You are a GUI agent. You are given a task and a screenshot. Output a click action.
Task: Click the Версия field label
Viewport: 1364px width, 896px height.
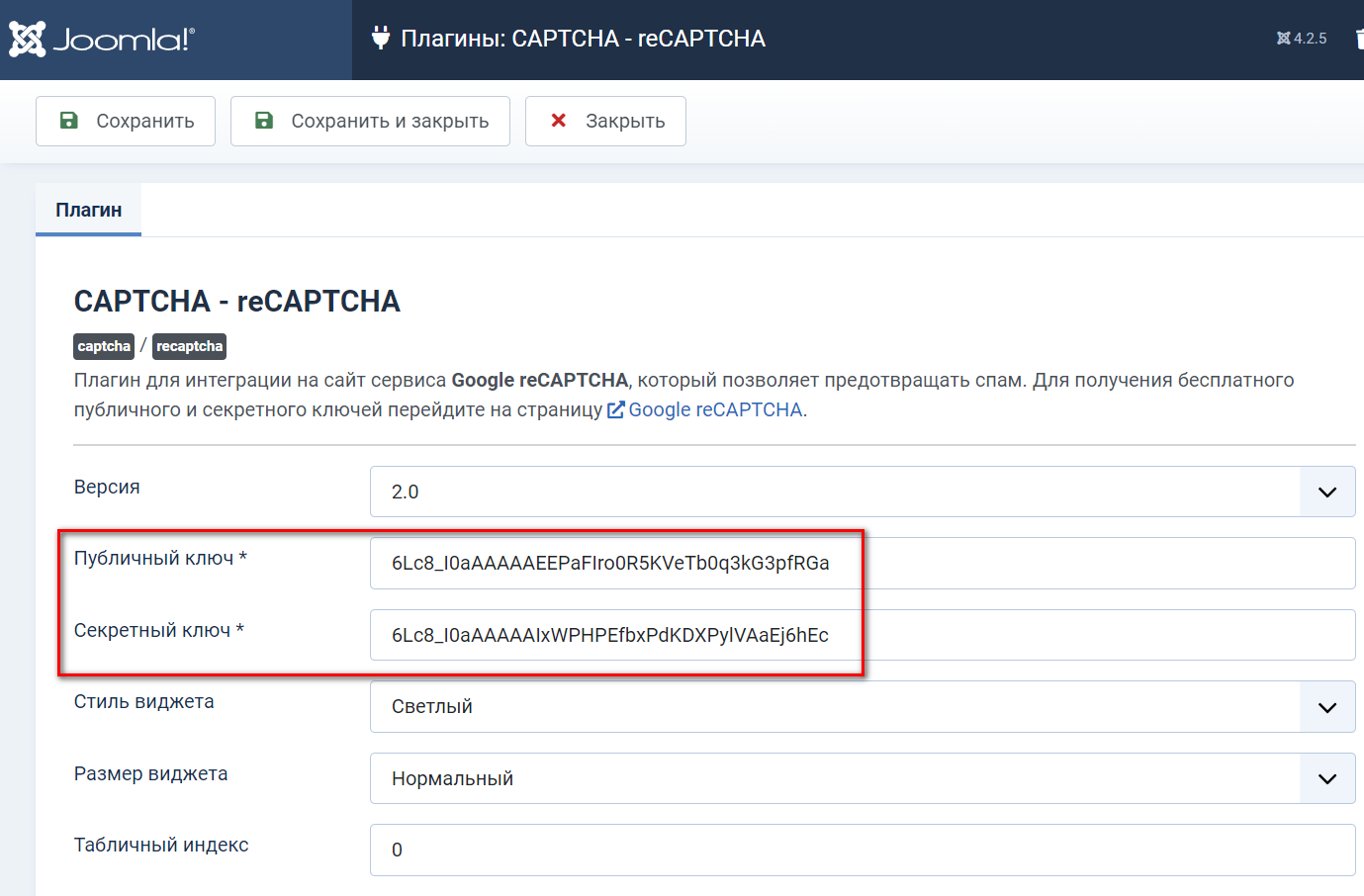107,487
